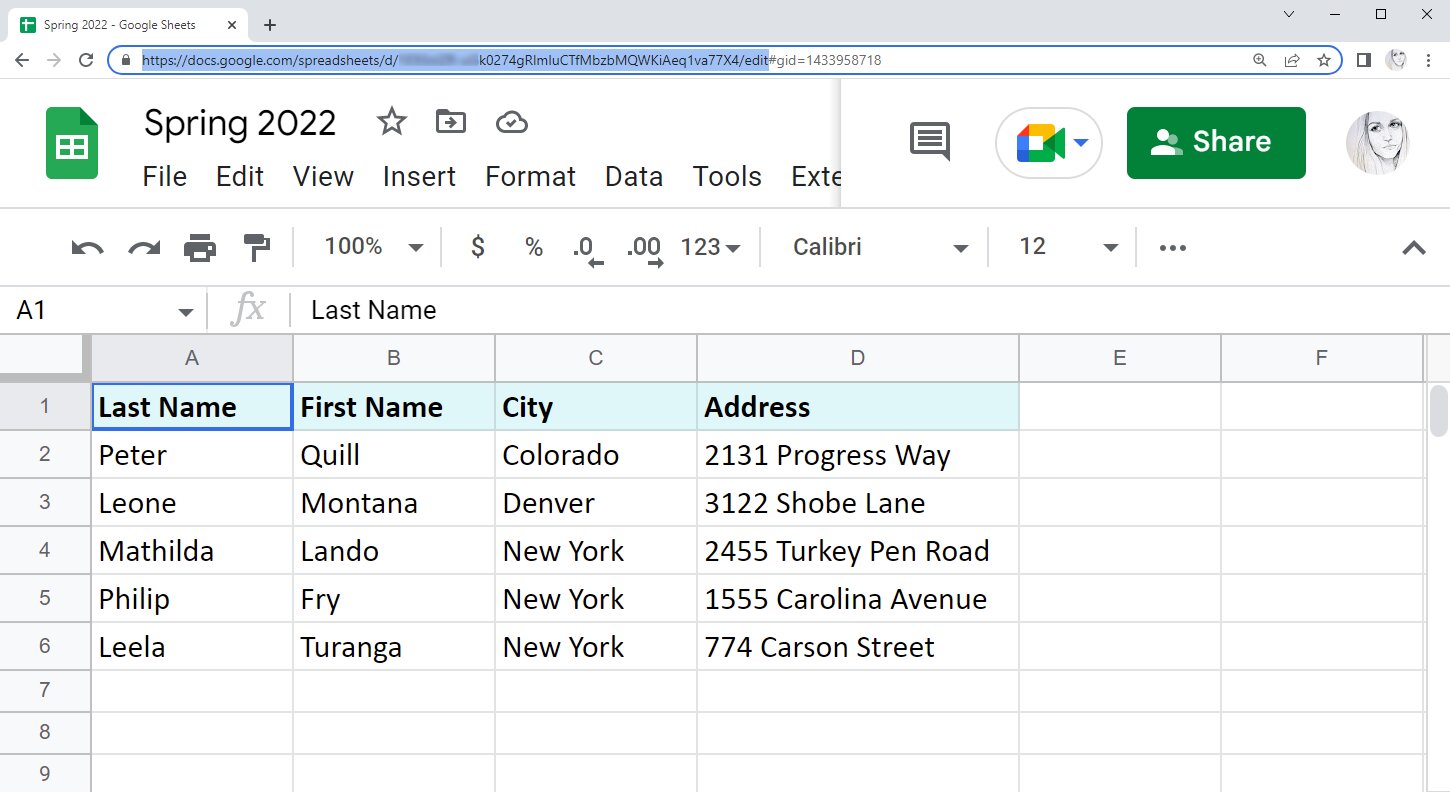This screenshot has height=792, width=1450.
Task: Open the Data menu
Action: coord(634,177)
